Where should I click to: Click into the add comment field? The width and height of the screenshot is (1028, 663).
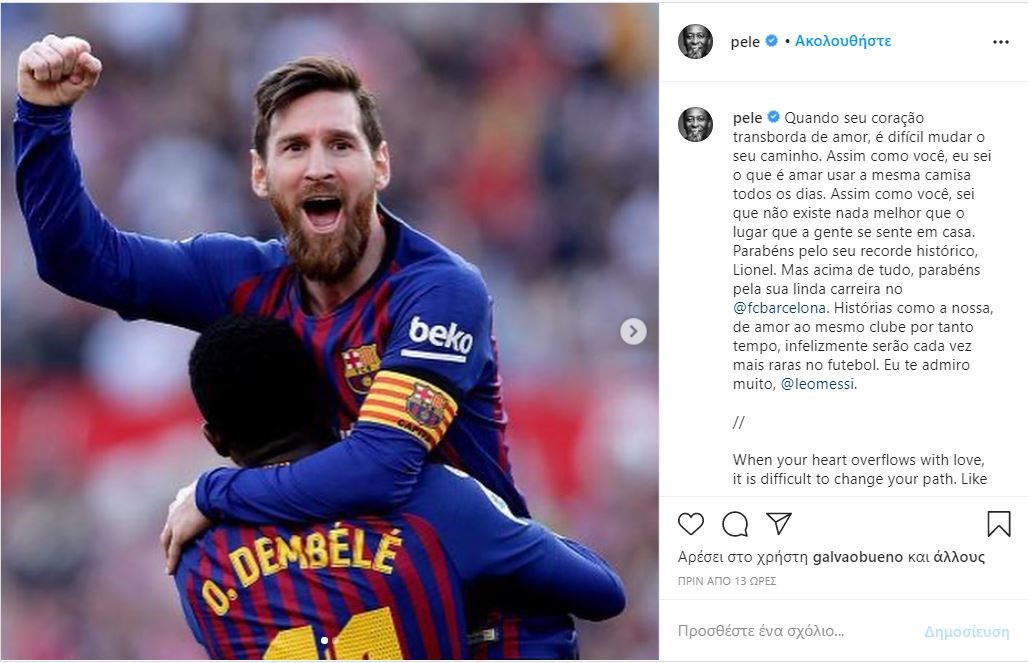tap(790, 631)
